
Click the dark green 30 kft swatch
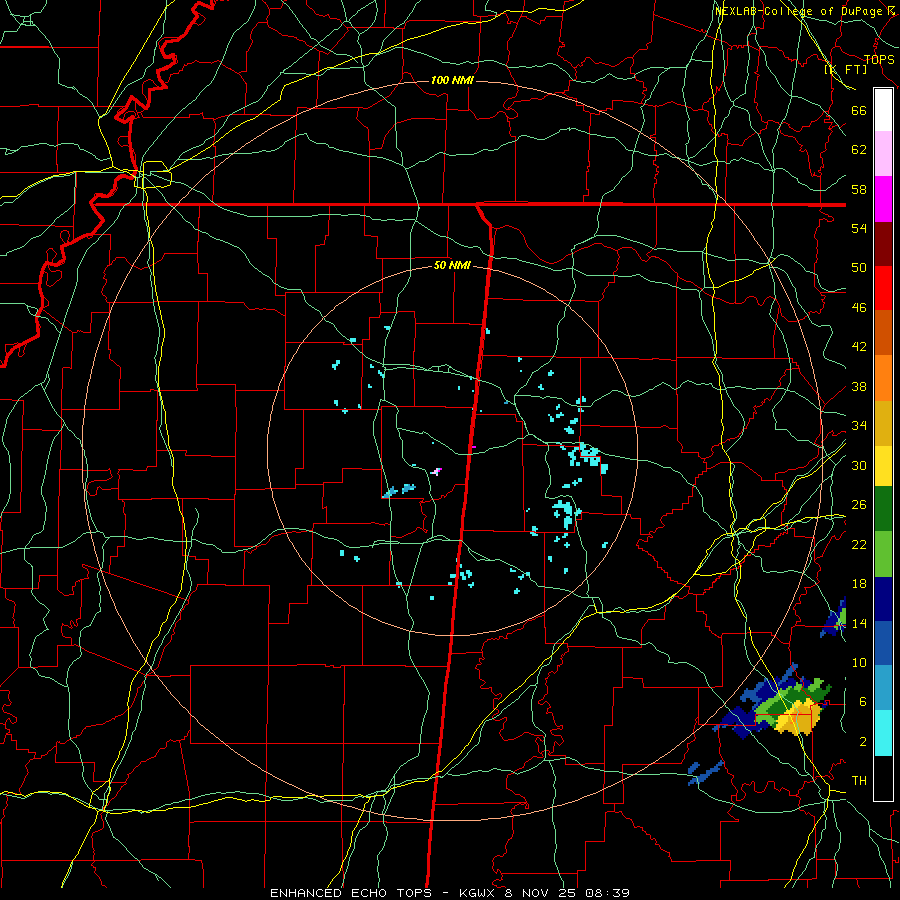point(883,509)
